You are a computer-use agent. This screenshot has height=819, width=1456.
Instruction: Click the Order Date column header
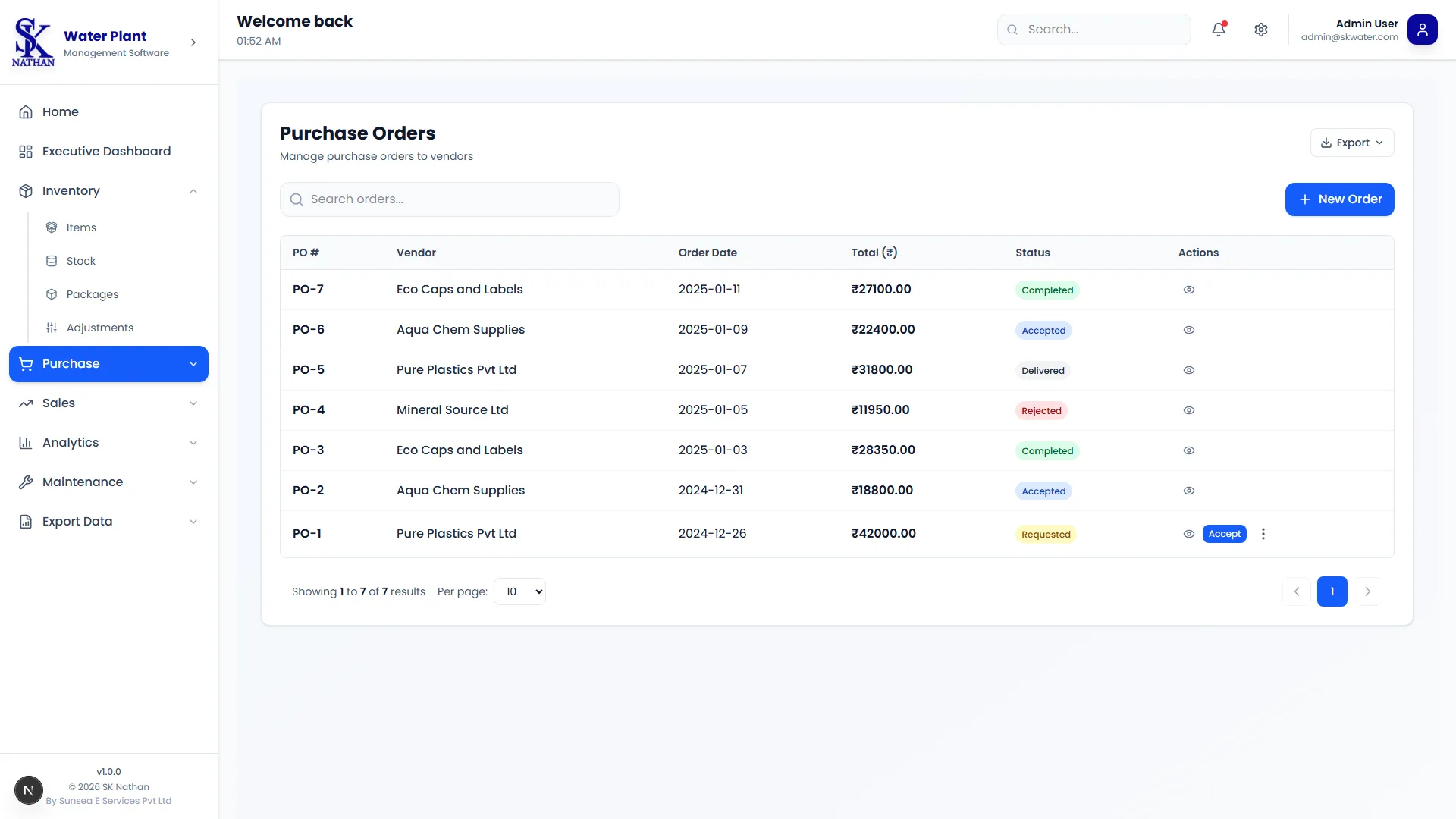coord(707,253)
